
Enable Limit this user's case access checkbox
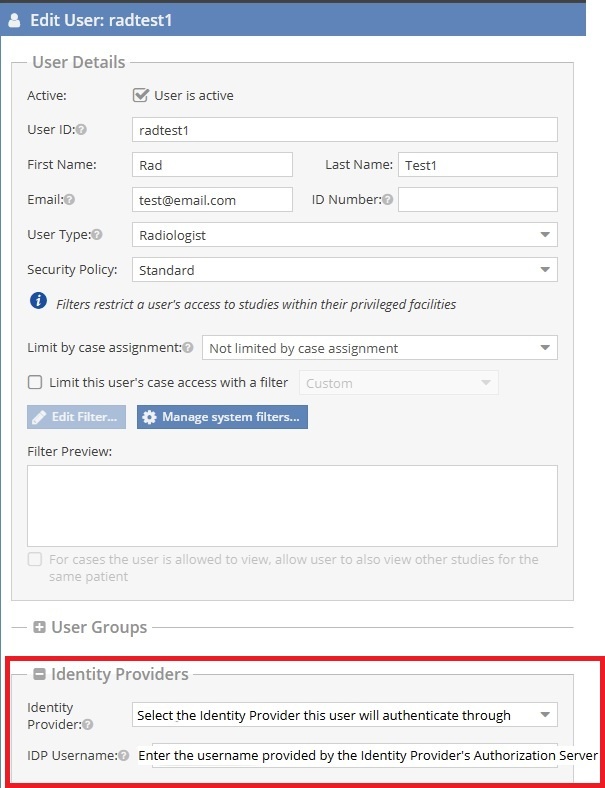(35, 382)
